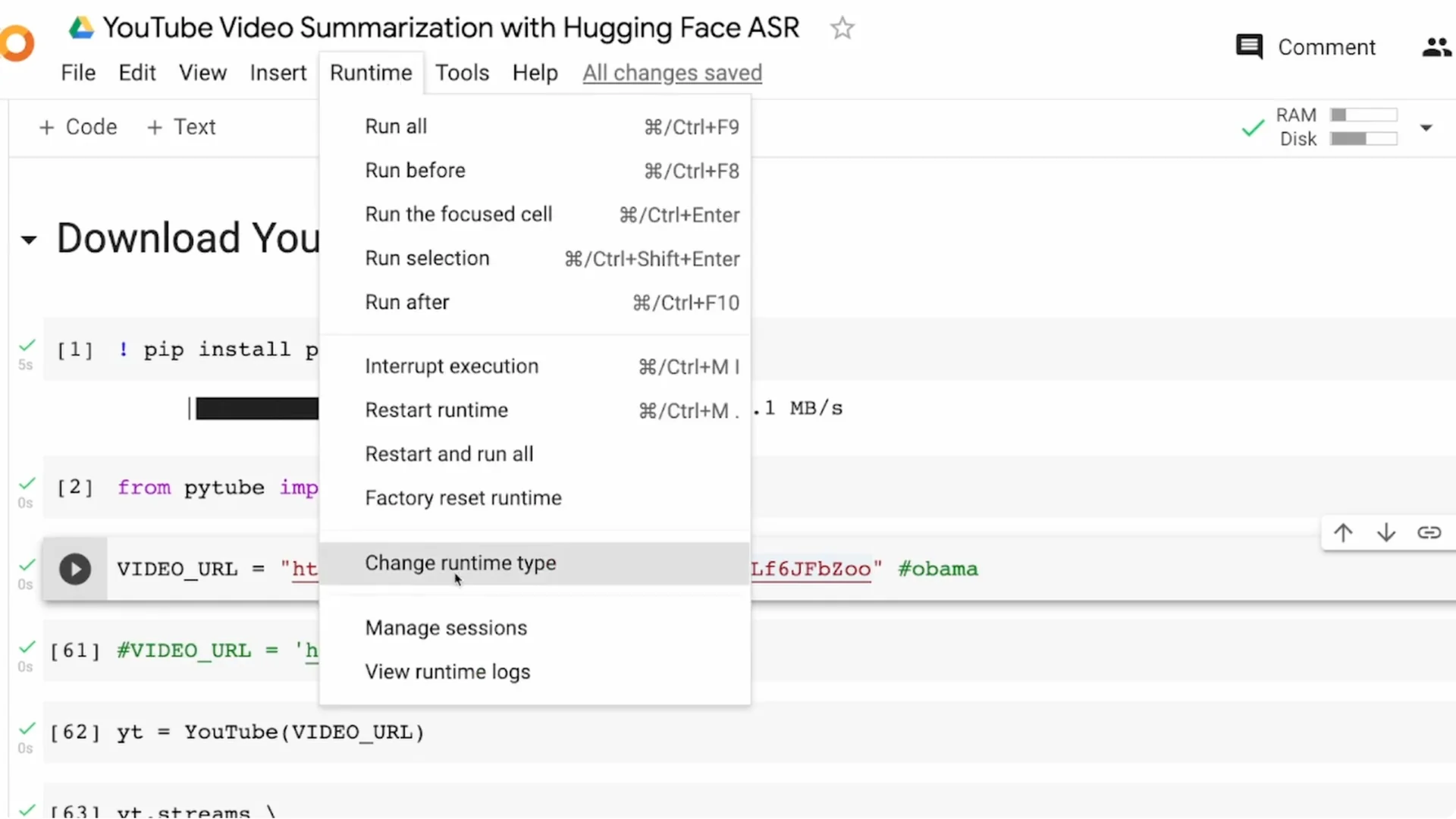
Task: Move the focused cell up
Action: (x=1343, y=532)
